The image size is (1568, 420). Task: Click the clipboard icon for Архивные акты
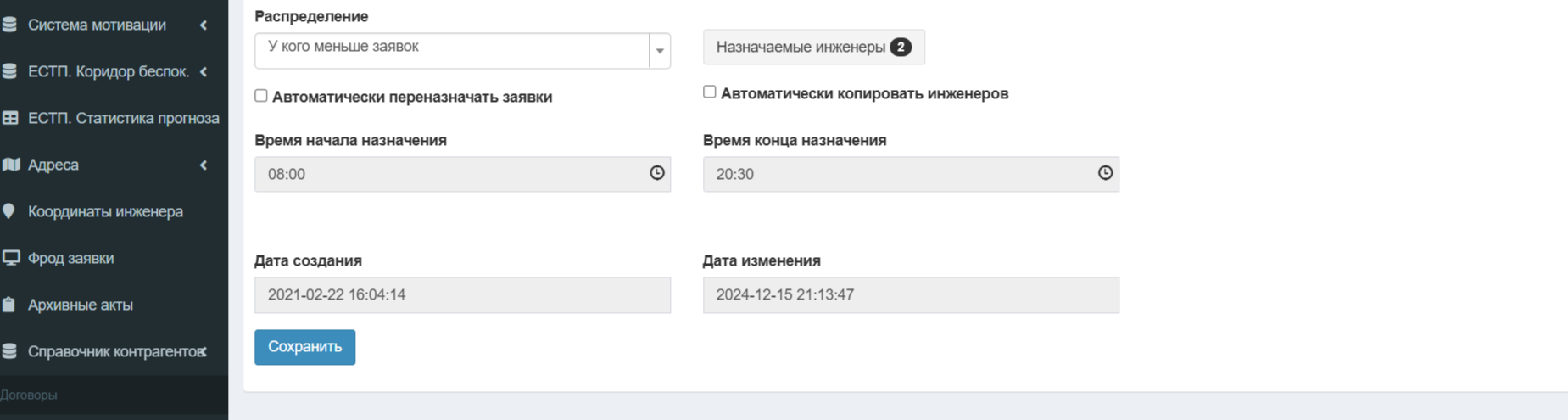click(9, 305)
